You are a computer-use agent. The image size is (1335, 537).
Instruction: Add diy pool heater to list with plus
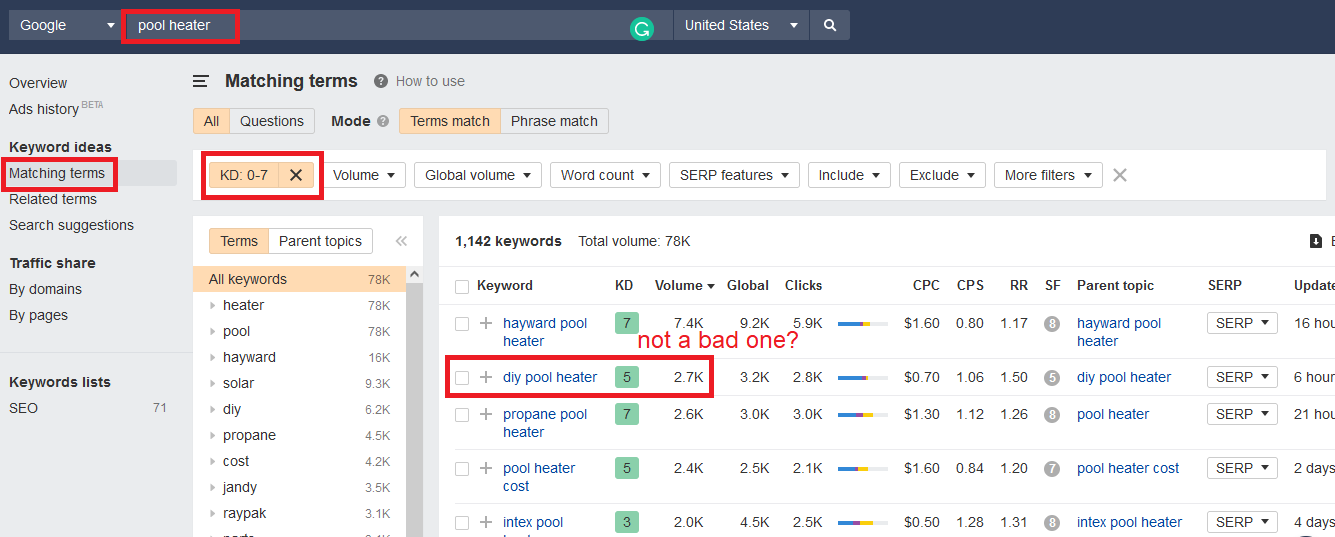point(486,377)
